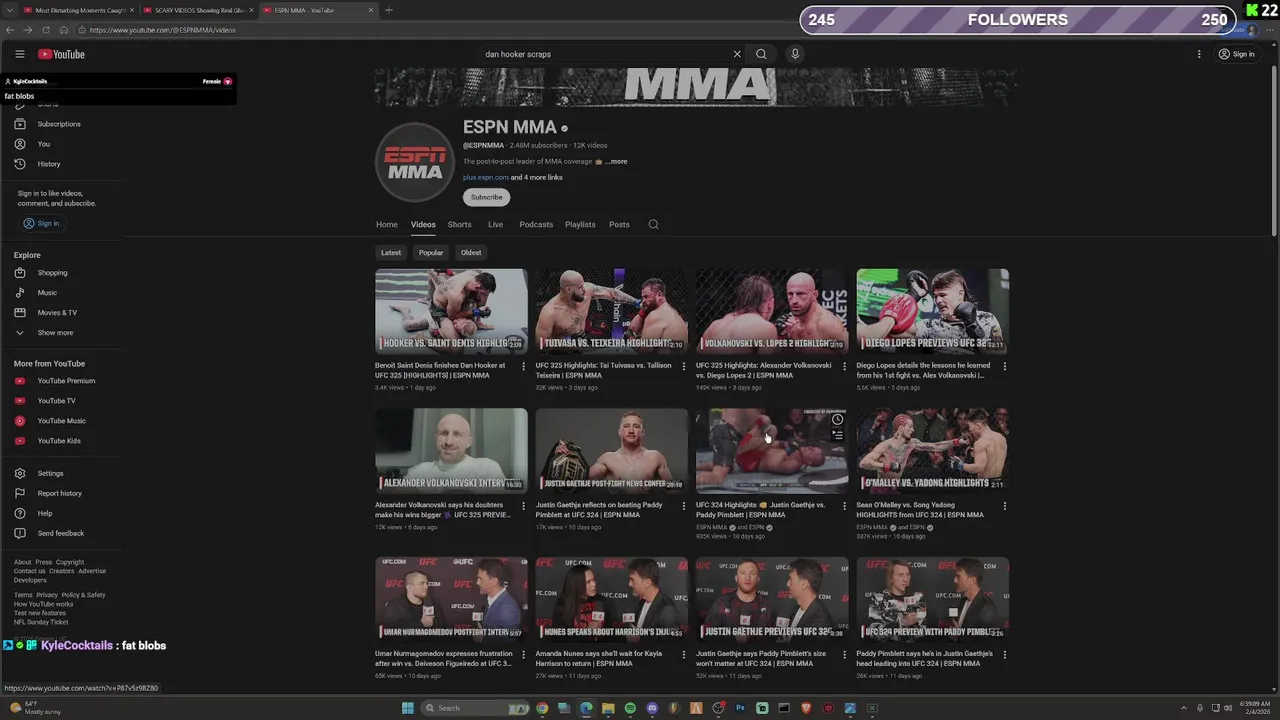Switch to the Live channel tab
Viewport: 1280px width, 720px height.
tap(495, 224)
